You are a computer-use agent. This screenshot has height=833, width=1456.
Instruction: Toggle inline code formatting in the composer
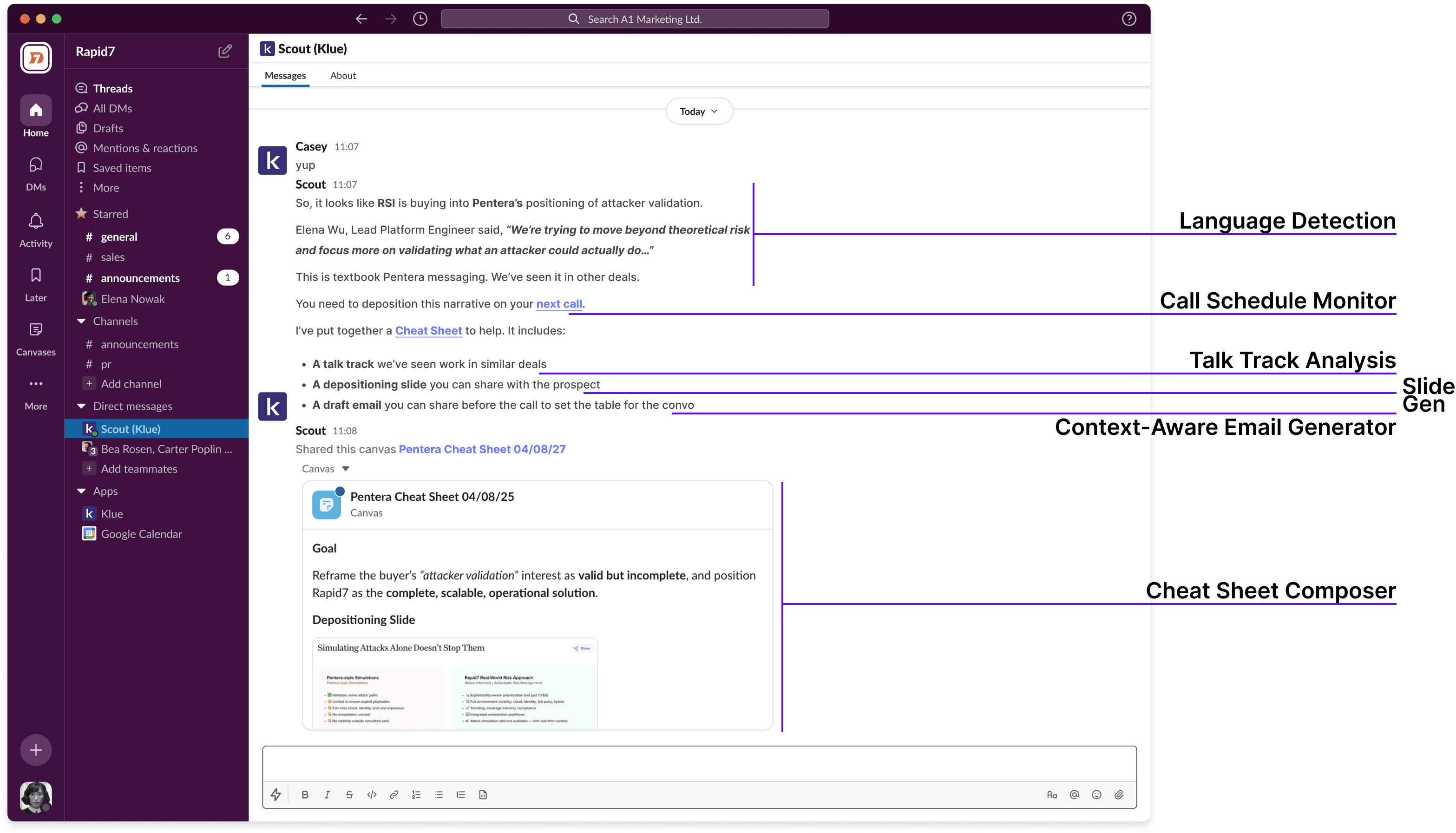pos(372,794)
